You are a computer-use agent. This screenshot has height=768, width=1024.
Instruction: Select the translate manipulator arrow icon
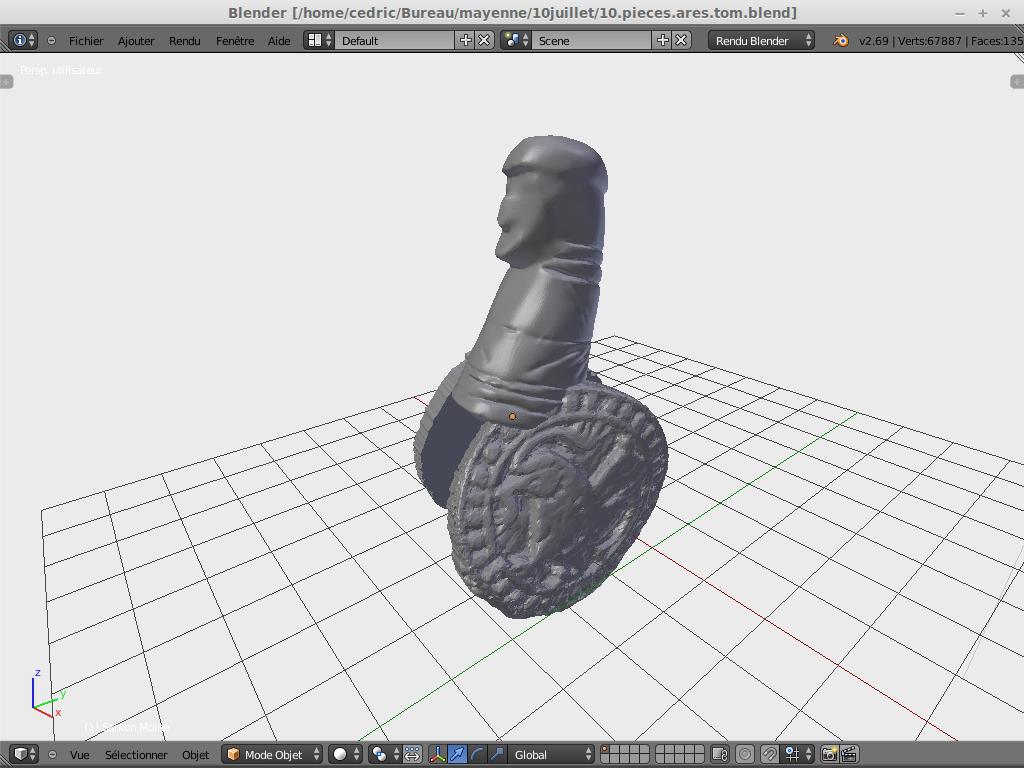457,754
